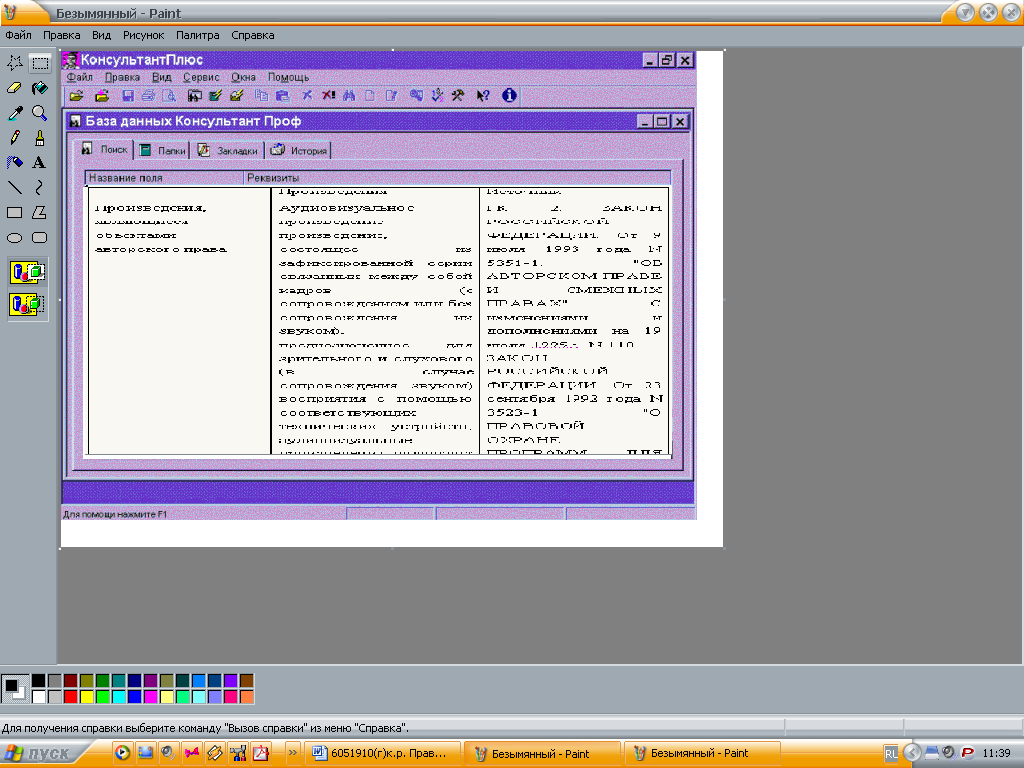Switch to the first Безымянный - Paint taskbar button

(543, 754)
